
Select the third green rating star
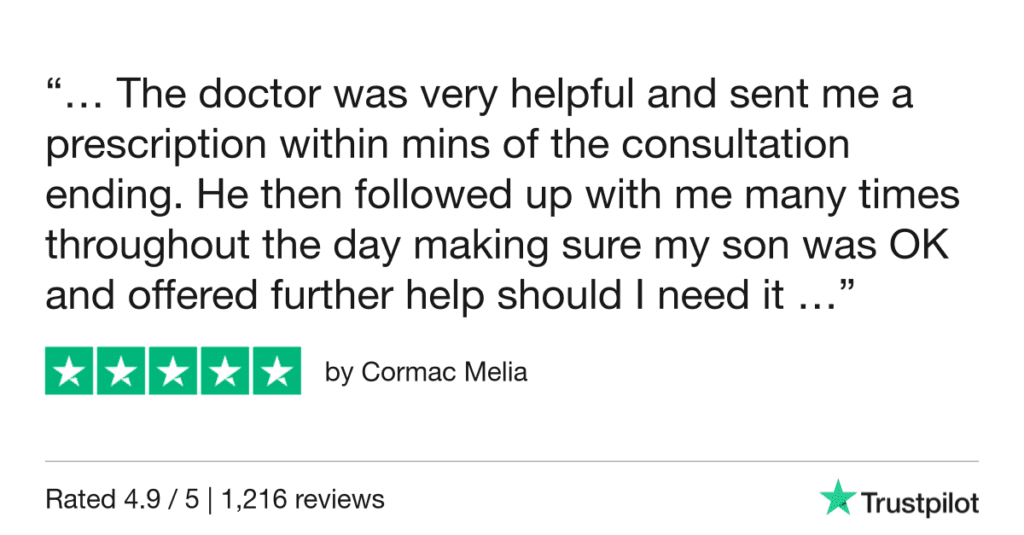pos(173,371)
